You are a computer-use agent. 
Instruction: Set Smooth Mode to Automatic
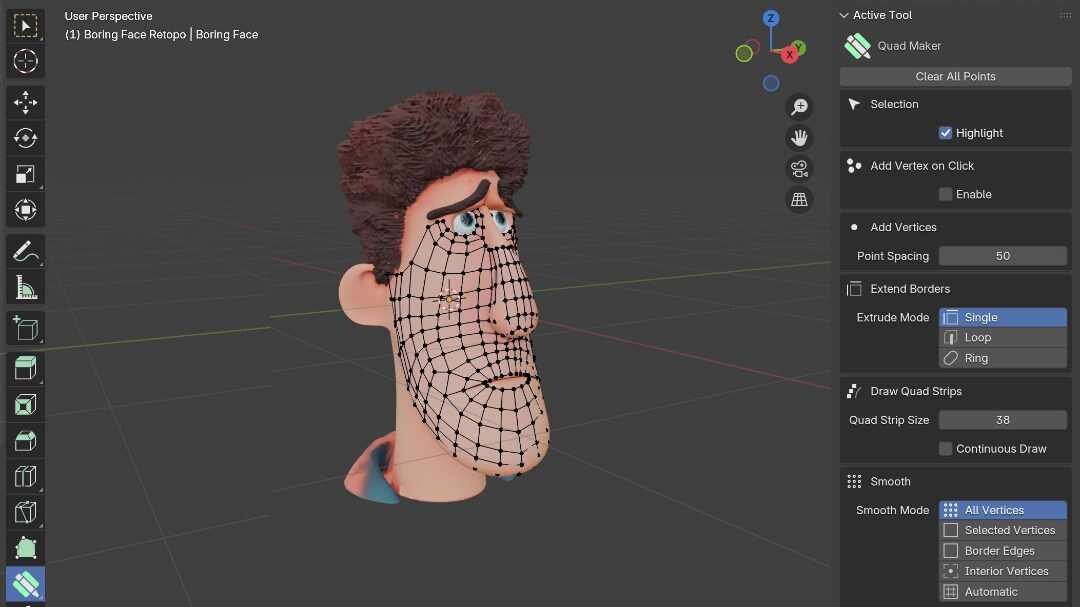click(x=1003, y=592)
